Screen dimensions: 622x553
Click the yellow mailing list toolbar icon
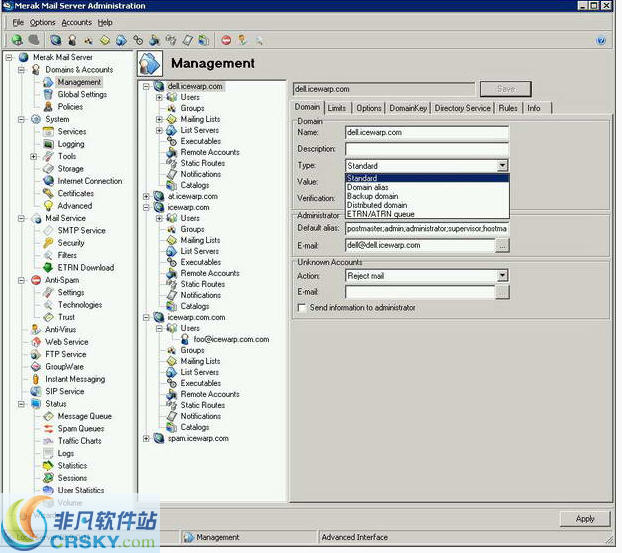pyautogui.click(x=105, y=40)
